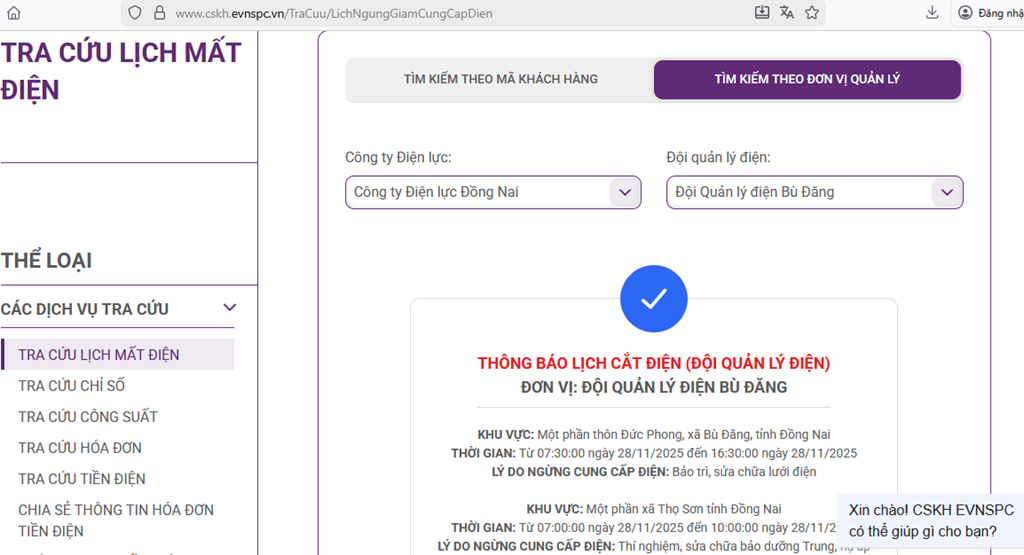1024x555 pixels.
Task: Collapse the Các dịch vụ tra cứu section
Action: click(229, 308)
